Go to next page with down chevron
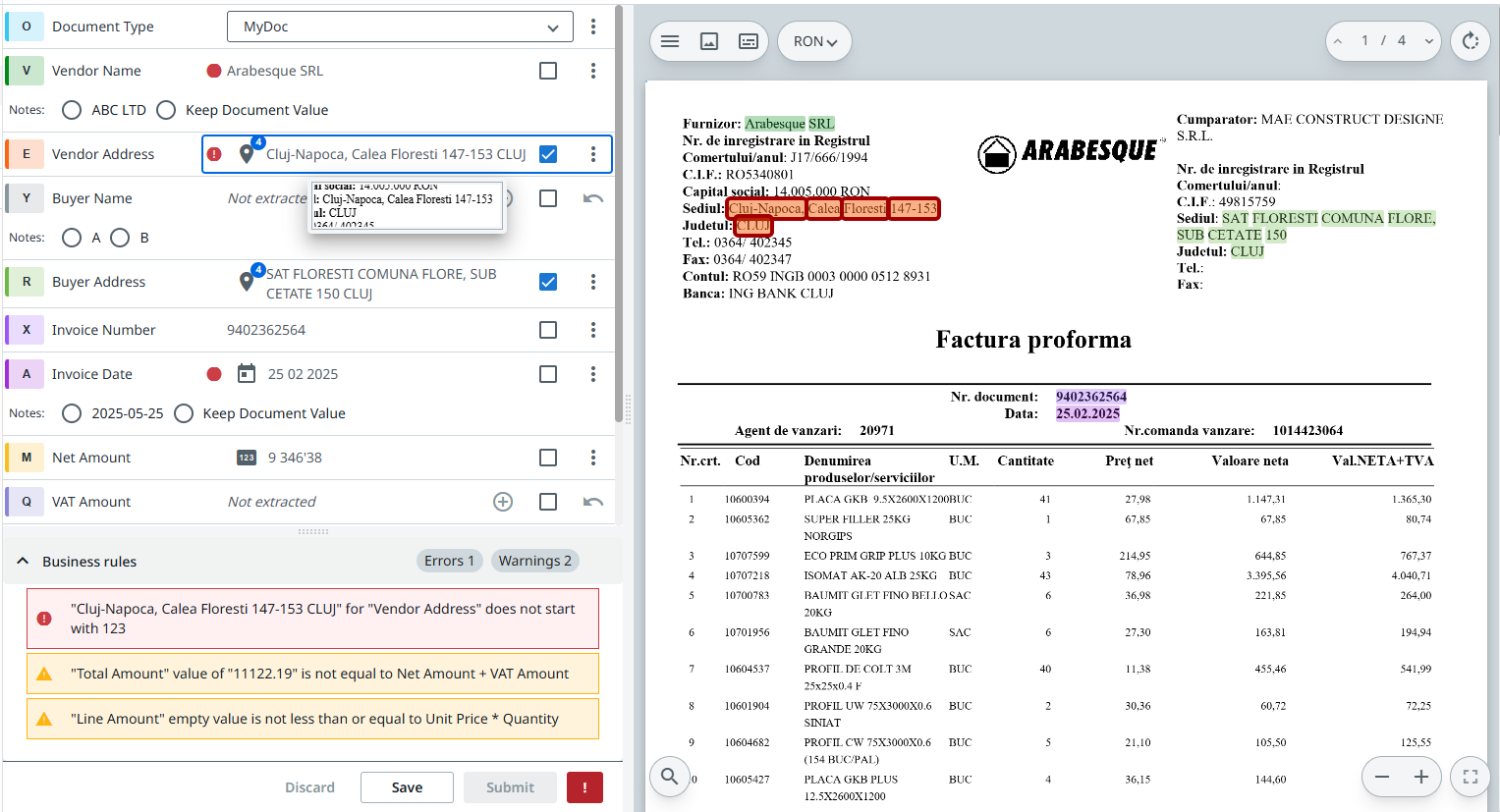Screen dimensions: 1500x812 click(1429, 41)
